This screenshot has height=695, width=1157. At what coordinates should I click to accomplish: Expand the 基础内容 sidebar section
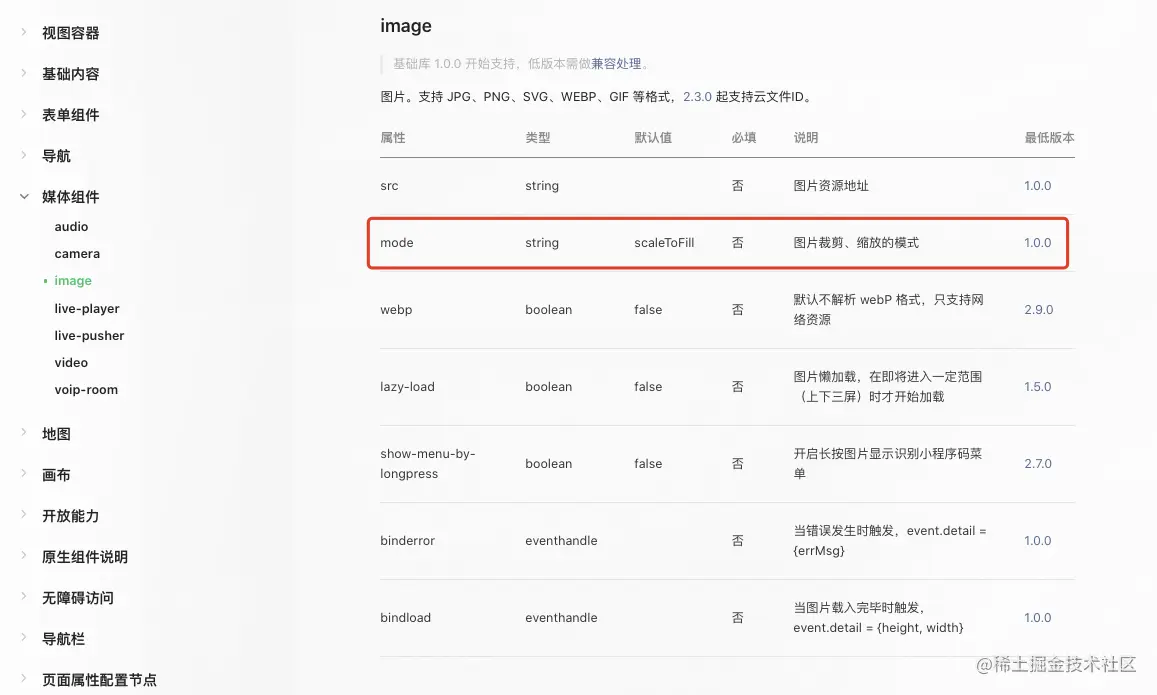coord(70,74)
